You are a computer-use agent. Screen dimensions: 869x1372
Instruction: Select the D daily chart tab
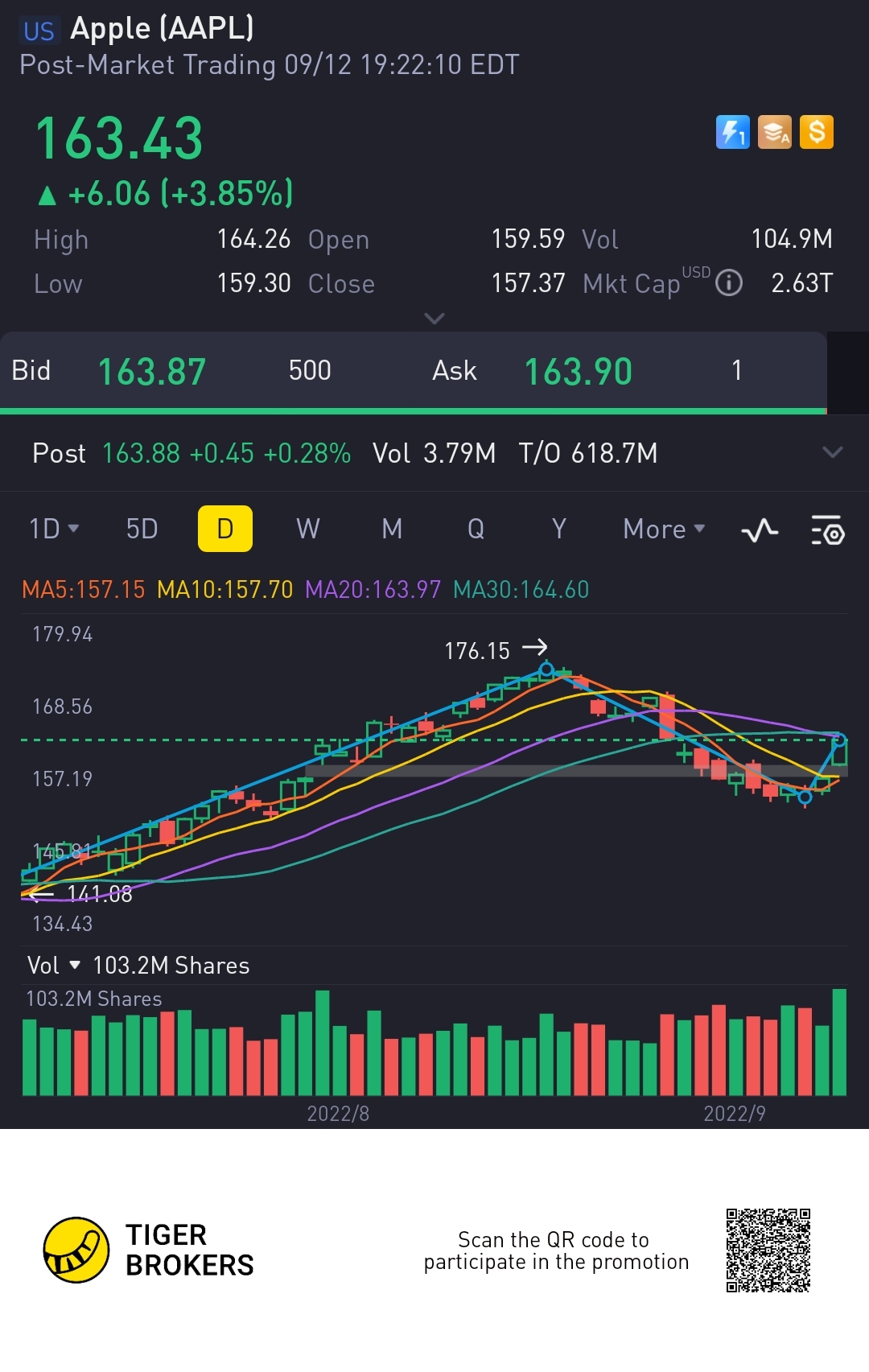[225, 529]
